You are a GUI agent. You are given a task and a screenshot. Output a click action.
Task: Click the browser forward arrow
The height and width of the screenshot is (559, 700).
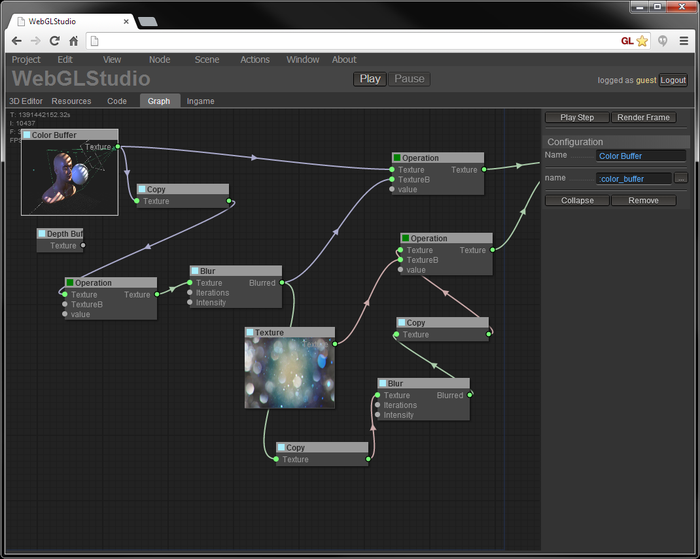[x=36, y=41]
